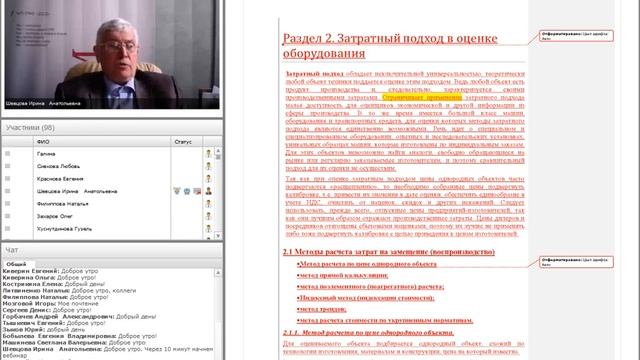Tick the checkbox for Шевцова Ирина Анатольевна
Image resolution: width=640 pixels, height=360 pixels.
coord(7,191)
